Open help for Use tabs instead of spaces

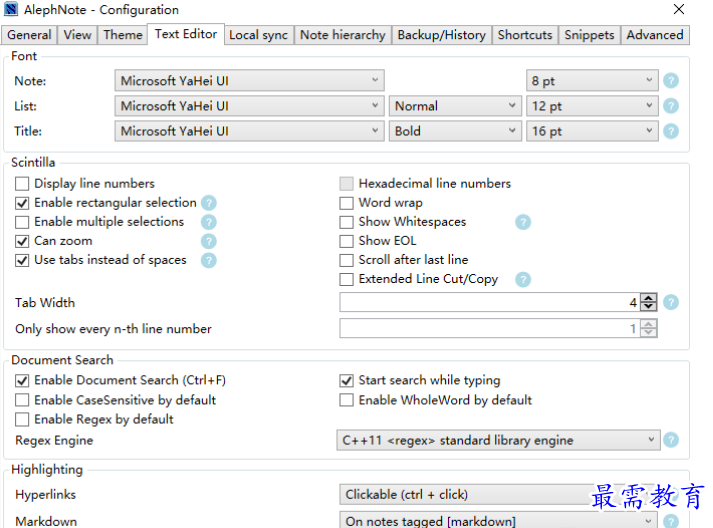coord(209,260)
